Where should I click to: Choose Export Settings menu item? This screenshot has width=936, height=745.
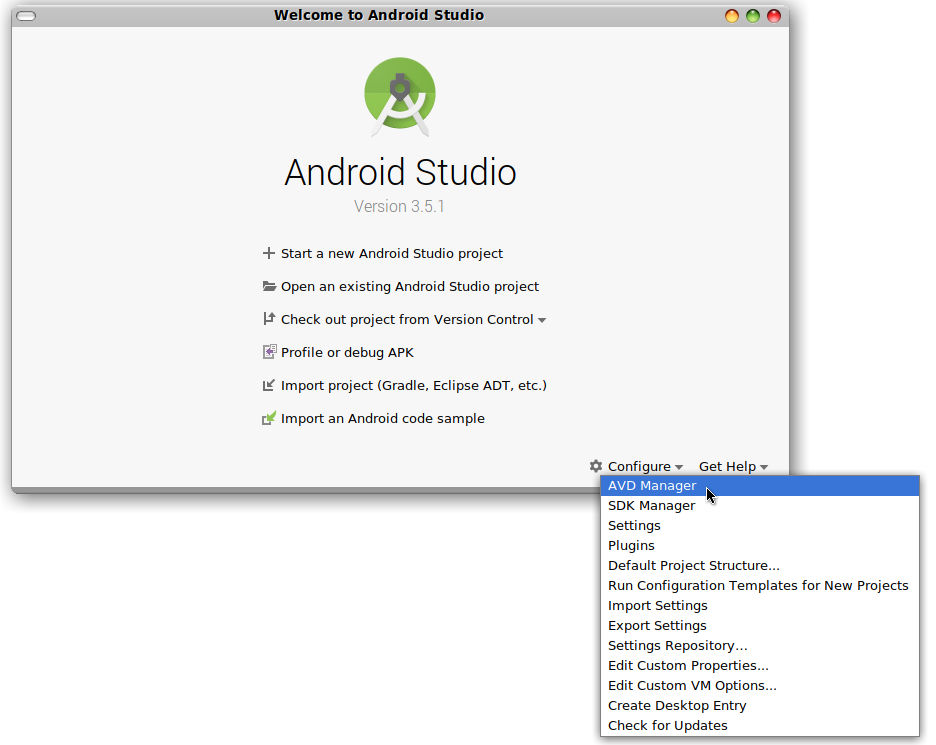click(760, 626)
